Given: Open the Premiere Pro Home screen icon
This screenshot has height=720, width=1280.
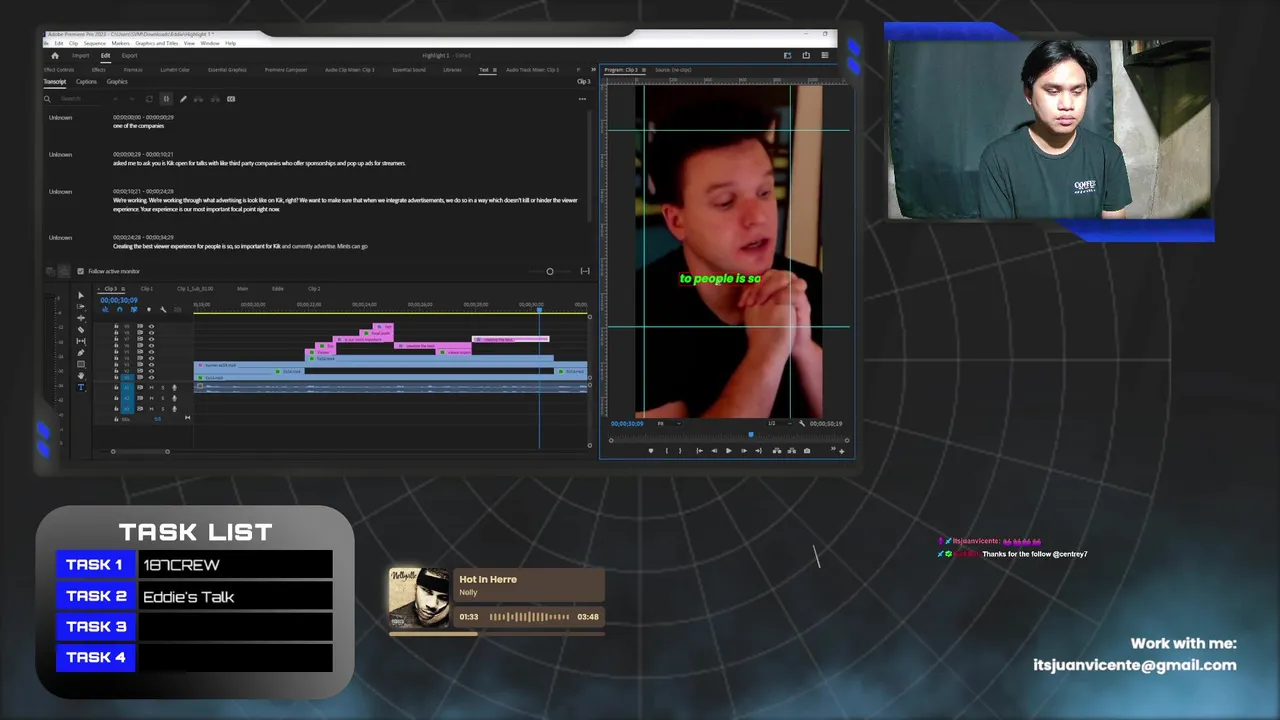Looking at the screenshot, I should pyautogui.click(x=55, y=56).
